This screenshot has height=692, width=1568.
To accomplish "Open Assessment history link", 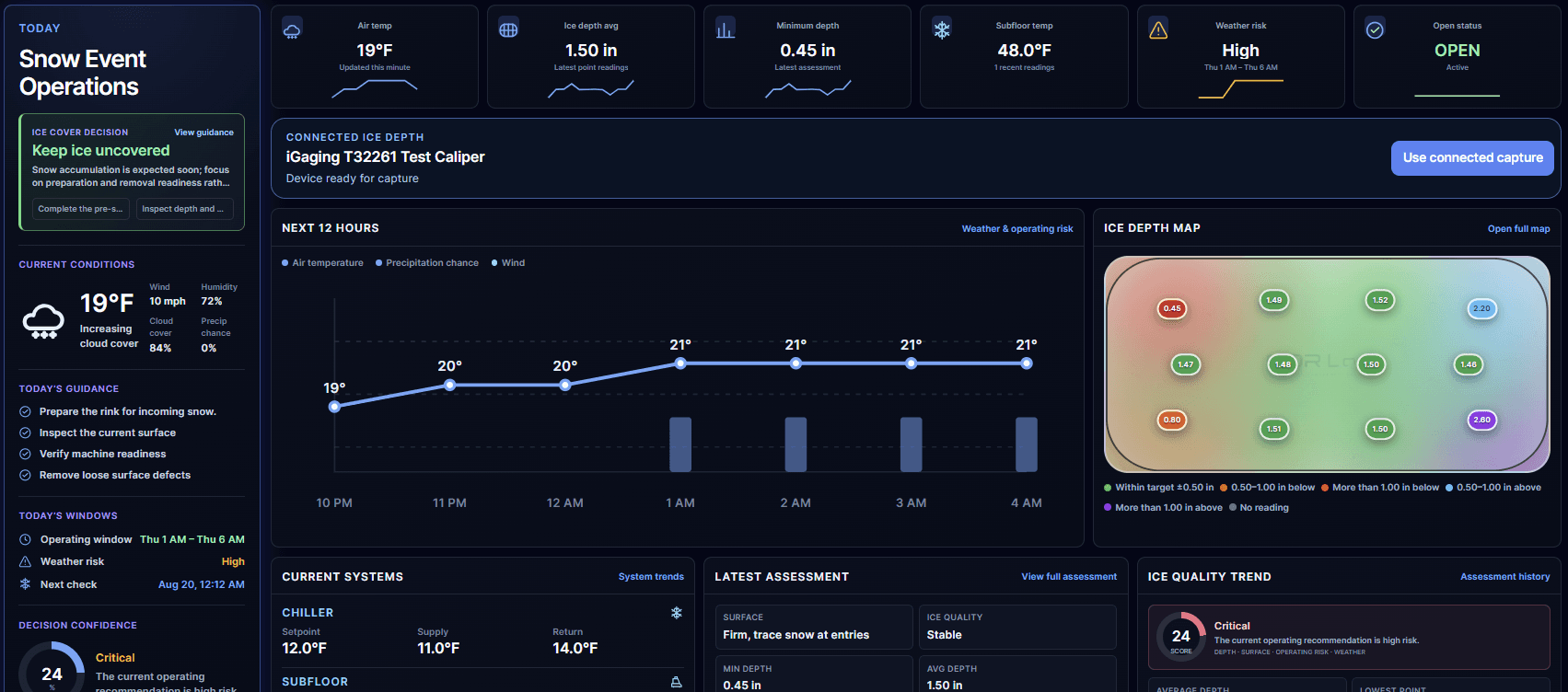I will tap(1504, 577).
